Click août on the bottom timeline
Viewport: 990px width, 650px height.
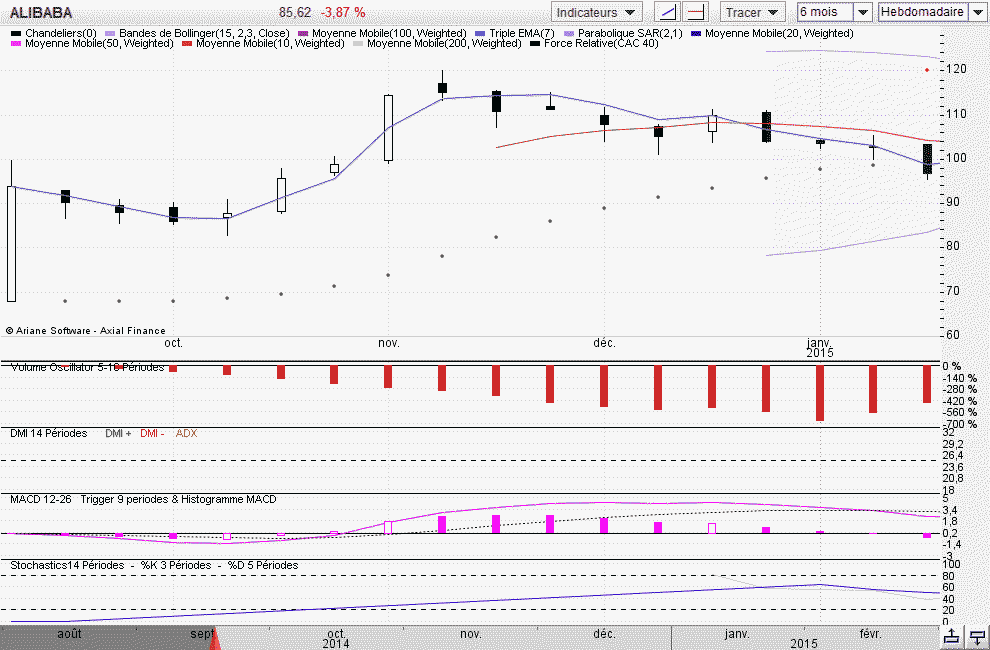point(69,633)
